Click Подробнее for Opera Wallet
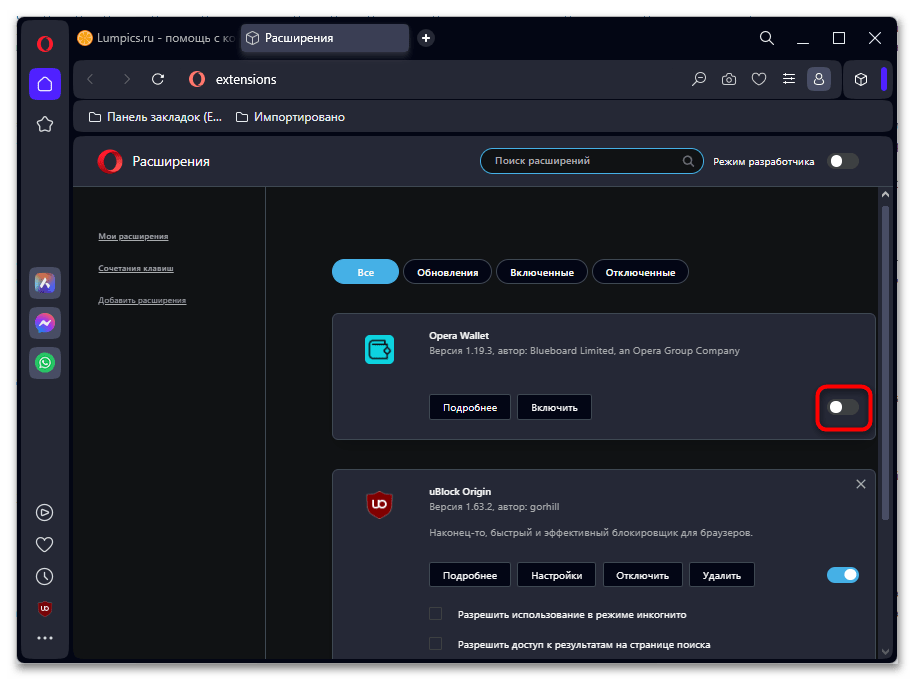 tap(470, 407)
